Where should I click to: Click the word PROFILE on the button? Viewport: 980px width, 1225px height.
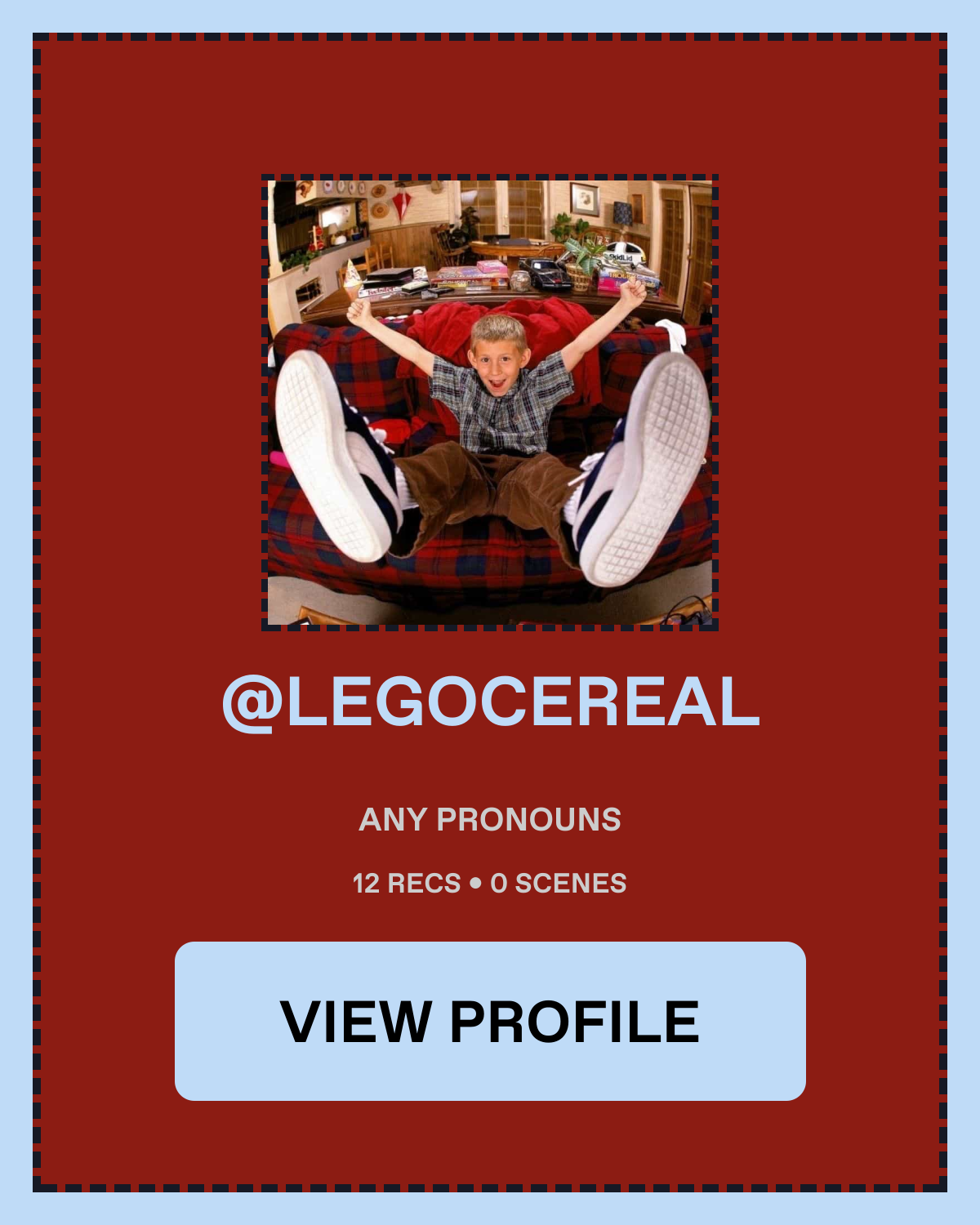pyautogui.click(x=574, y=1022)
